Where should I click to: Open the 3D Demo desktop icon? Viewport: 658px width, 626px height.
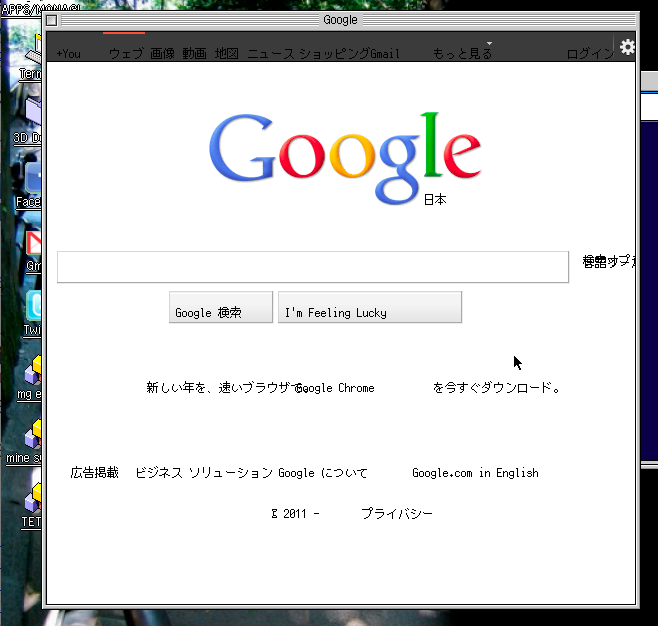(x=29, y=121)
